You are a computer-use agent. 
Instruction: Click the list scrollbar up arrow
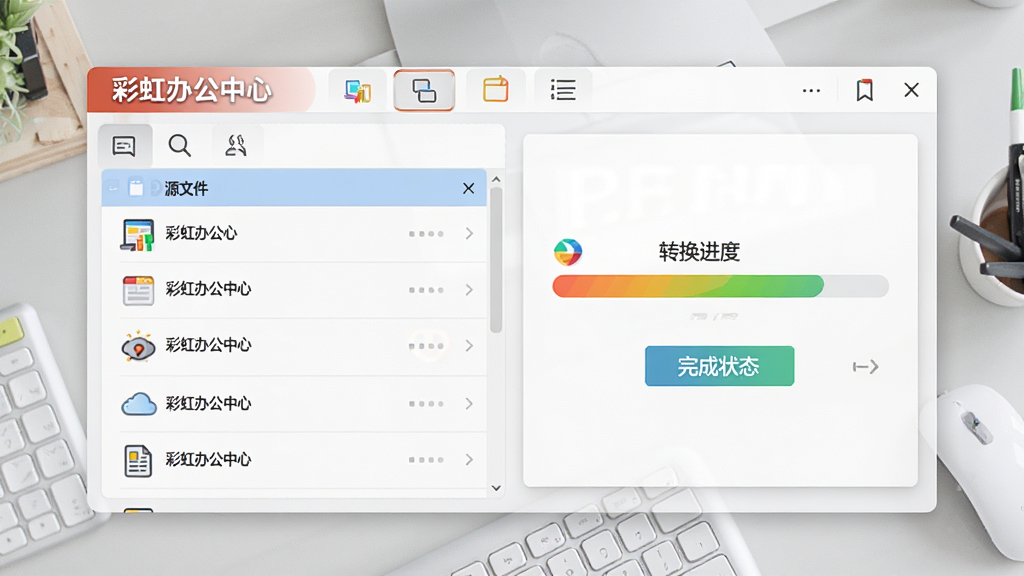click(496, 179)
